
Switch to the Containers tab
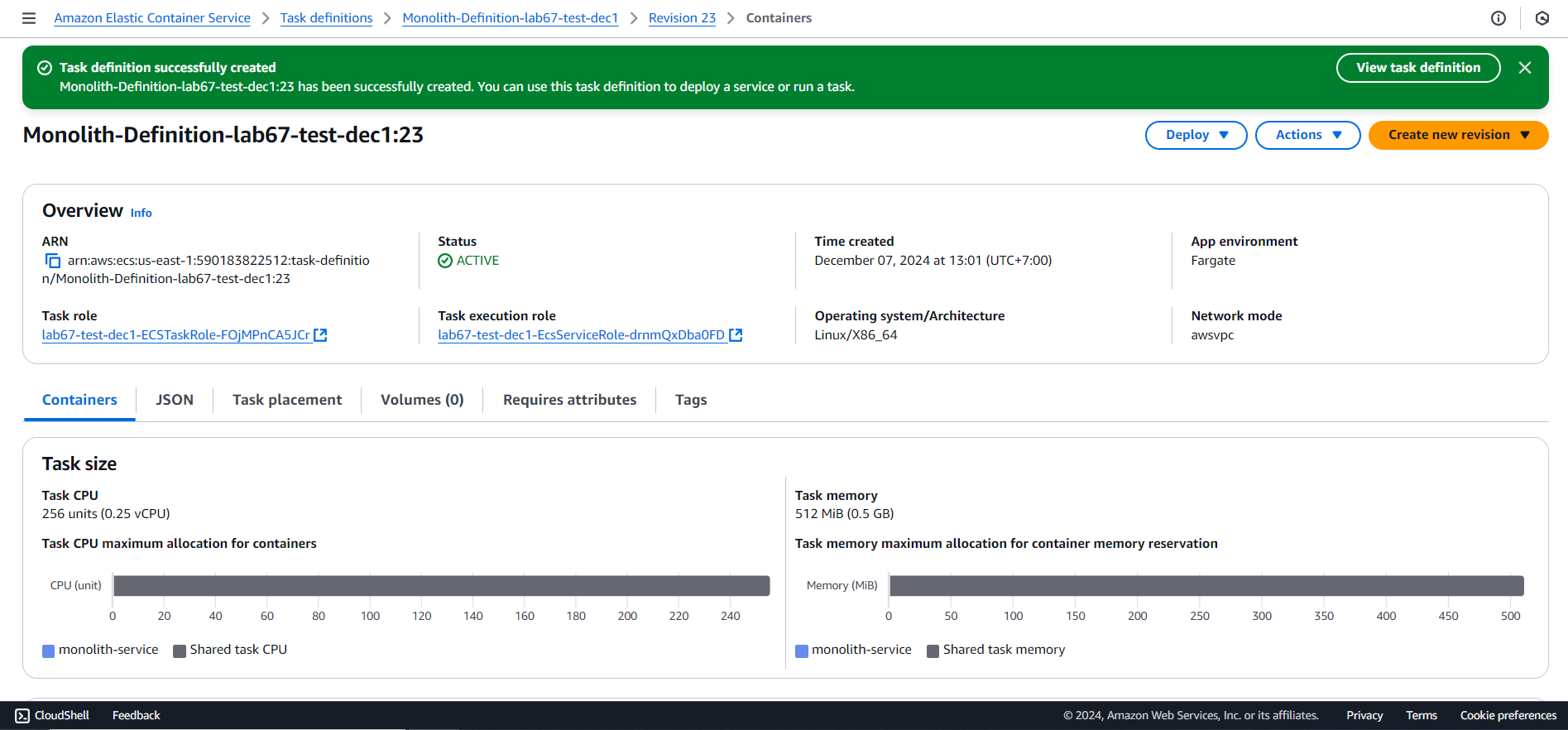point(79,400)
